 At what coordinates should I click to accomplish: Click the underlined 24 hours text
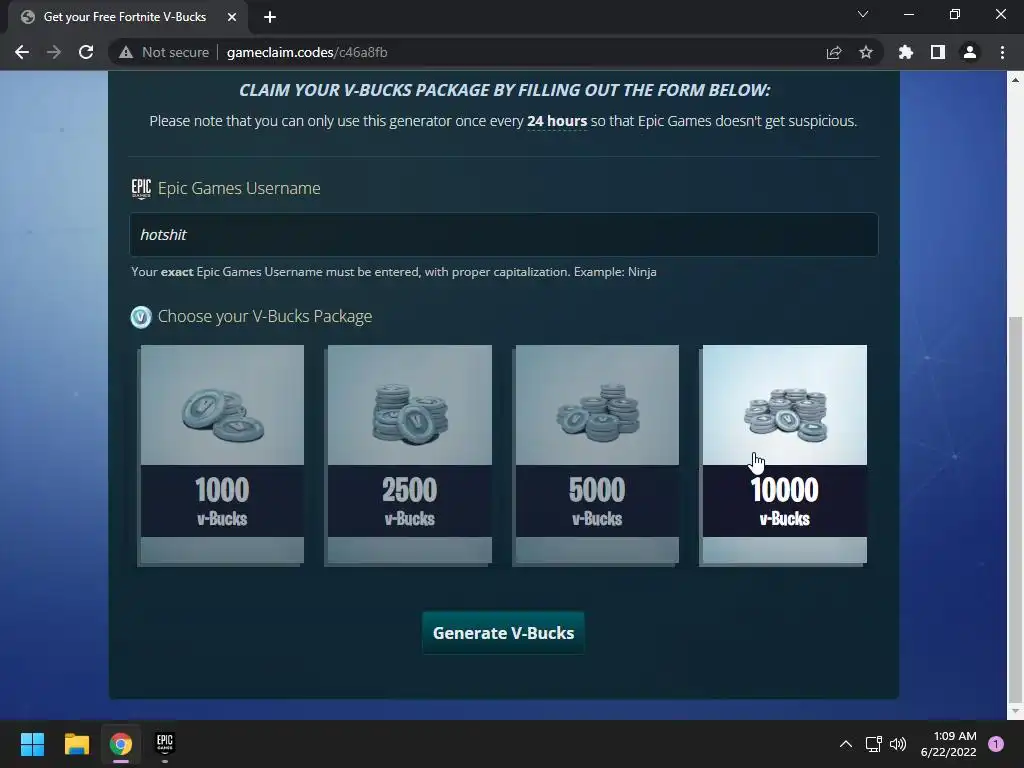pos(556,121)
